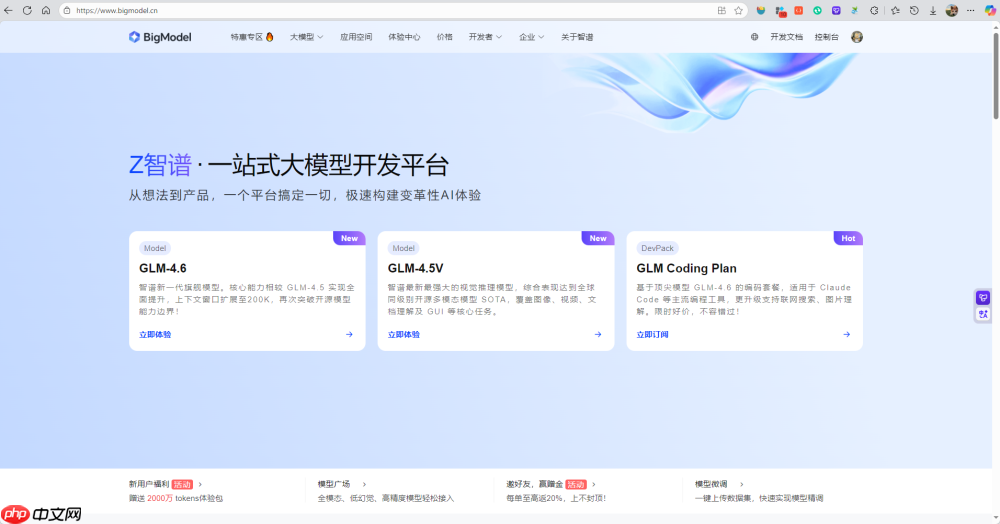Click 立即订阅 on GLM Coding Plan card
This screenshot has width=1000, height=524.
click(x=652, y=334)
